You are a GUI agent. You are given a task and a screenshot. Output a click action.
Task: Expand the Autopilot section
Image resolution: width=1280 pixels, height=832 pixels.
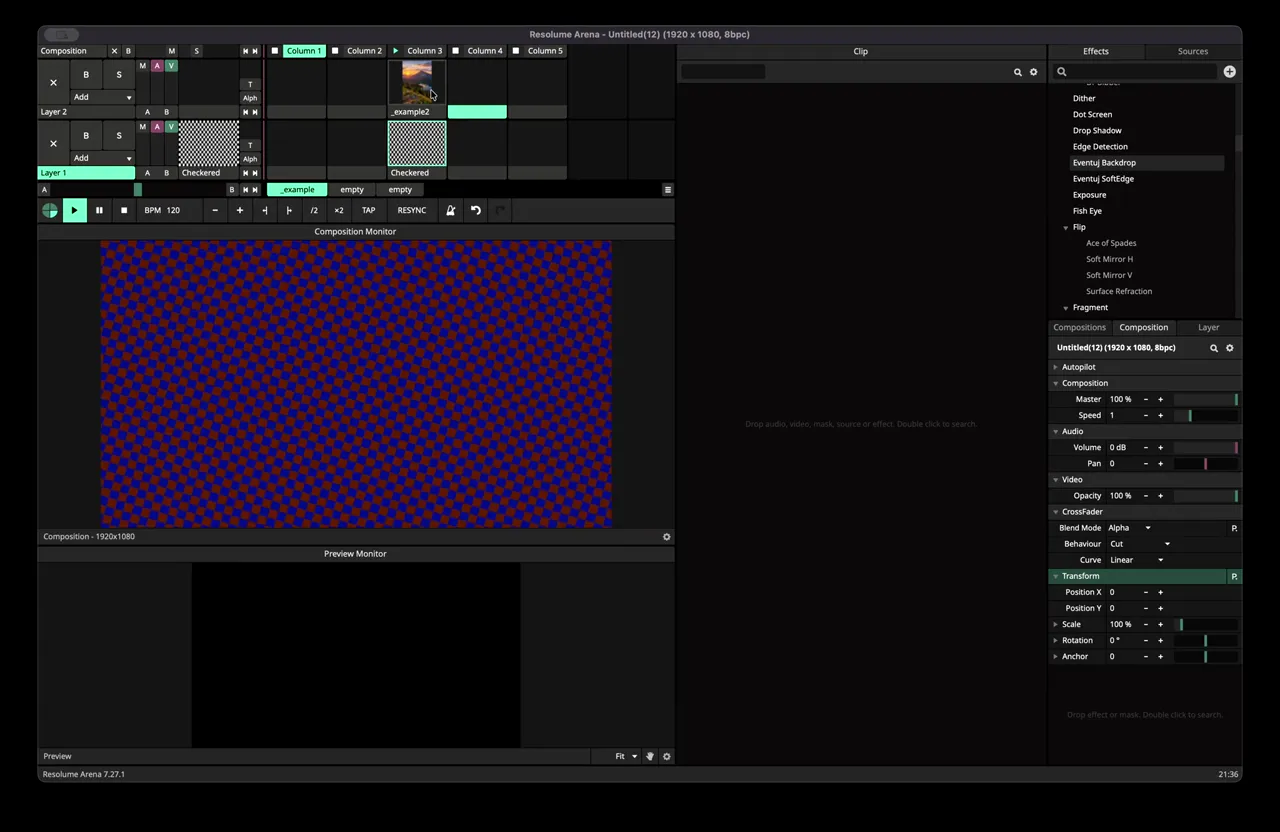1055,367
